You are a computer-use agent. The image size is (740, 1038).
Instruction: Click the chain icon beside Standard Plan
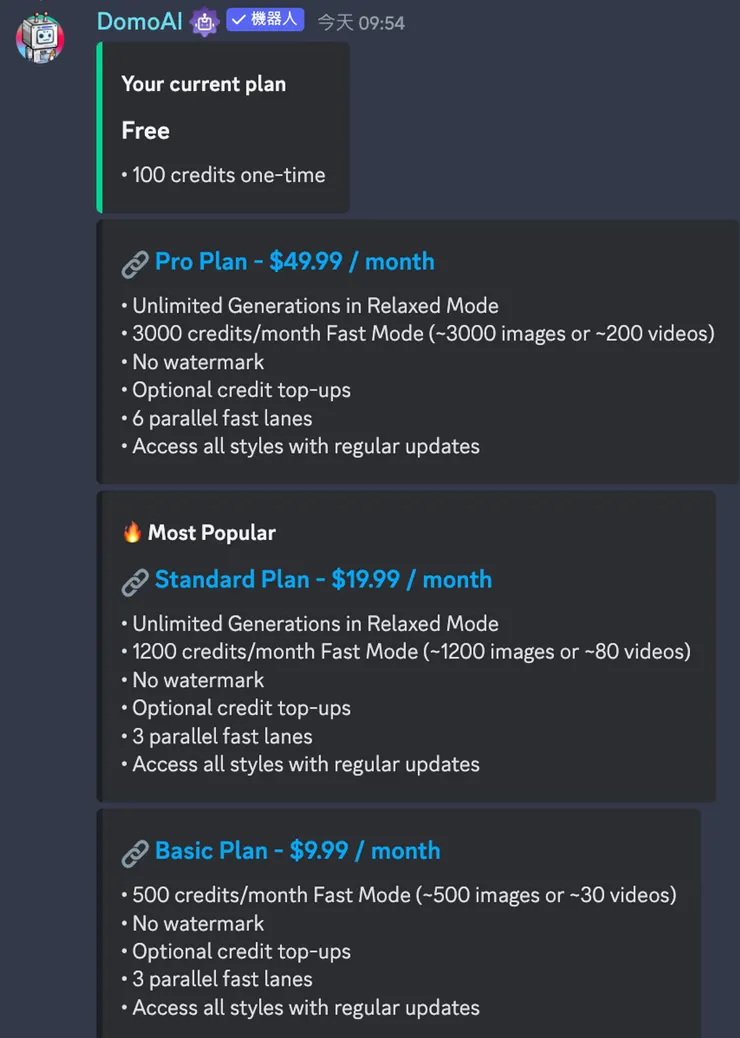134,581
